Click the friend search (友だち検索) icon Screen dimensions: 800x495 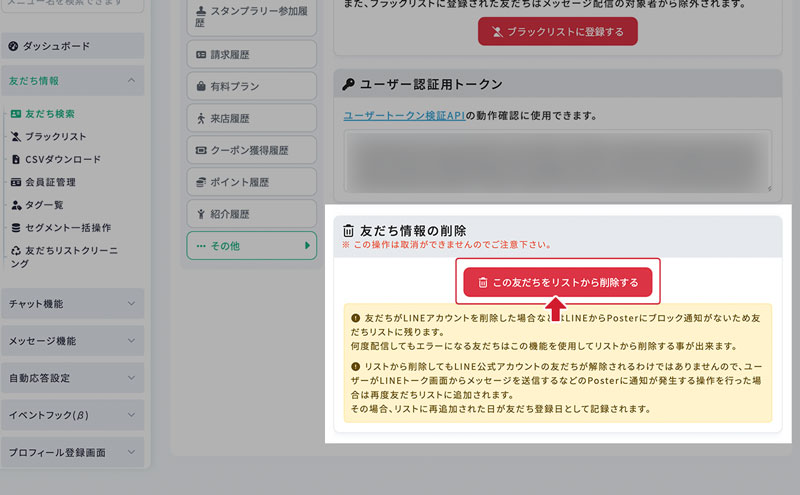click(16, 114)
